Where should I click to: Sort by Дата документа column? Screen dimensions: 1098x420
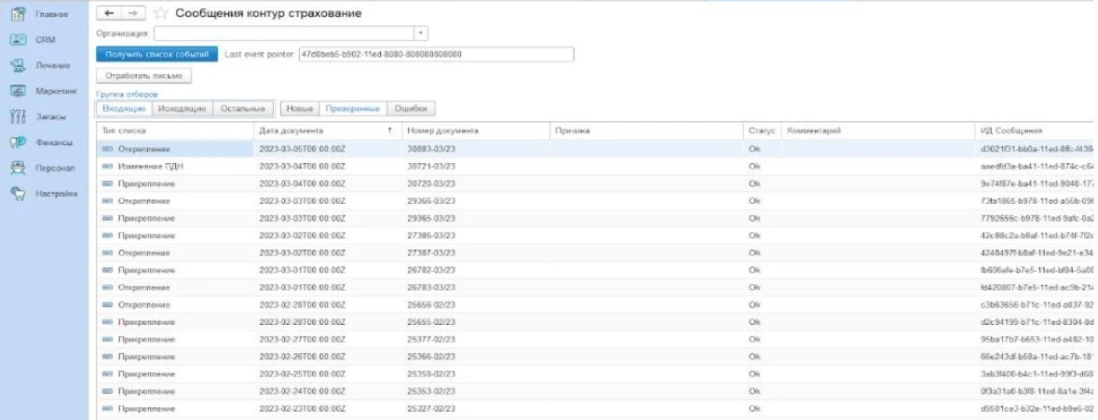(x=327, y=131)
